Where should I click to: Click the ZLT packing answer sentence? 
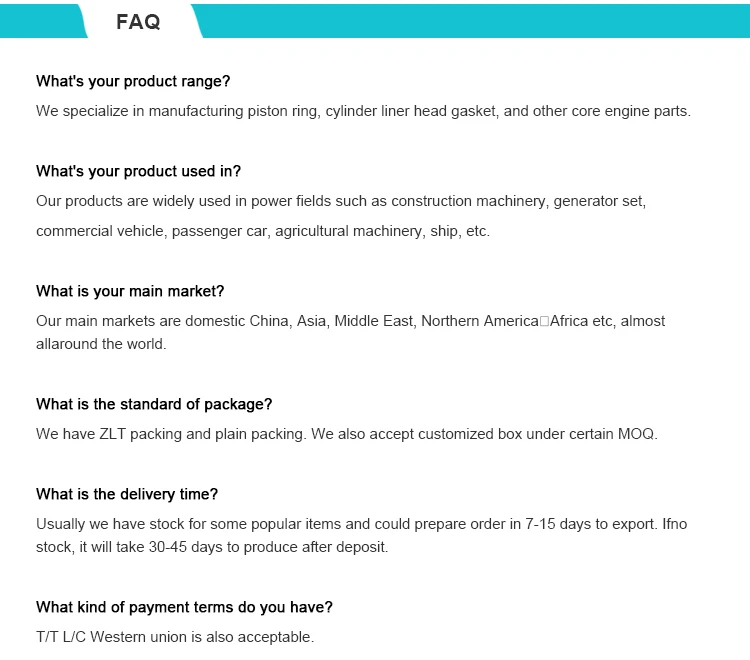pos(347,434)
